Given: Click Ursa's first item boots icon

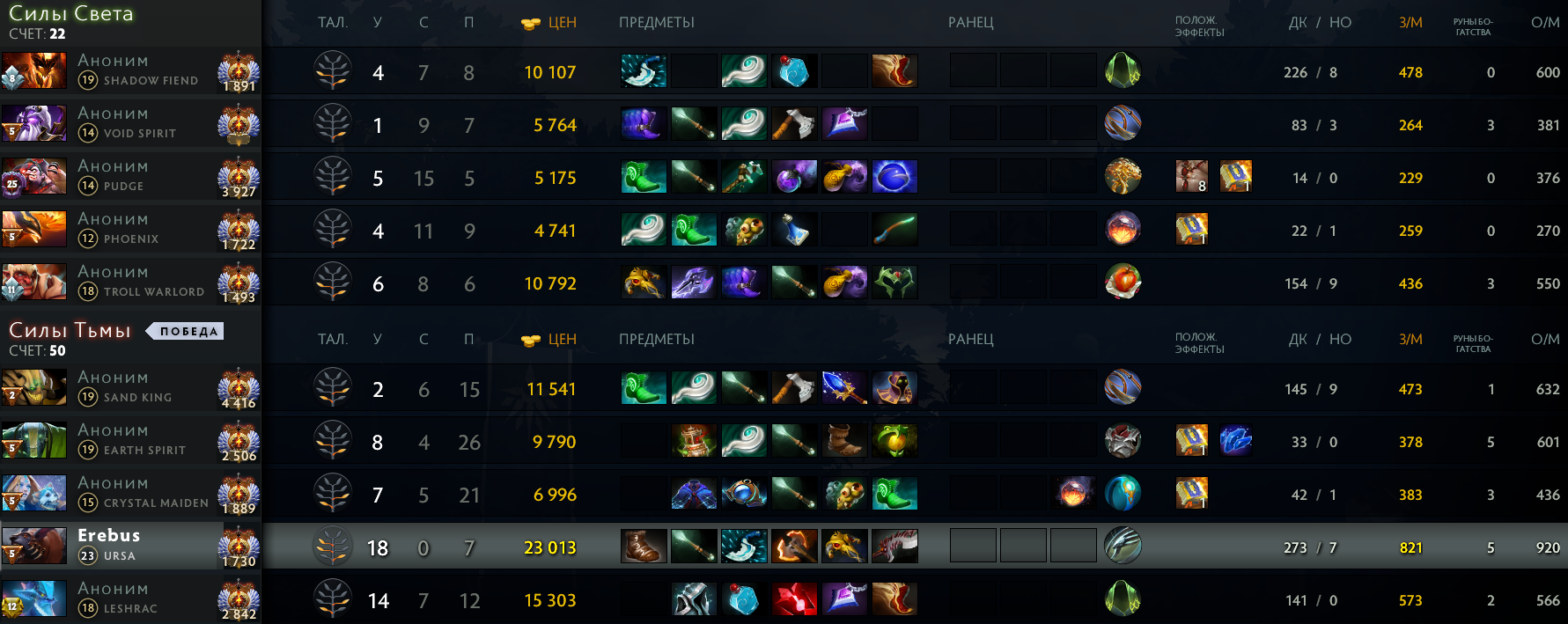Looking at the screenshot, I should pyautogui.click(x=644, y=547).
